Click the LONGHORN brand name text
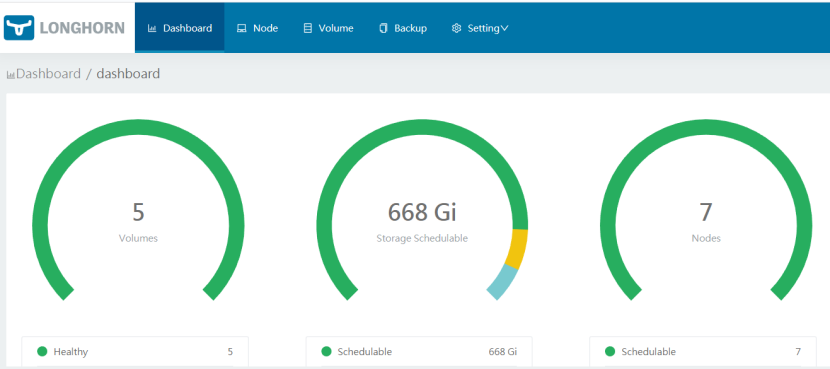Viewport: 830px width, 369px height. click(83, 28)
